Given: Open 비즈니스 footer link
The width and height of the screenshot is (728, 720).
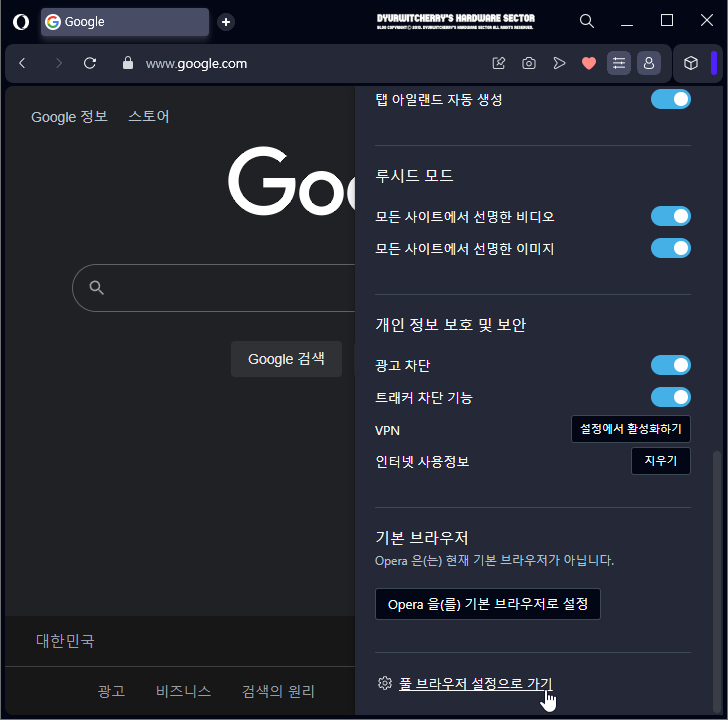Looking at the screenshot, I should point(183,691).
